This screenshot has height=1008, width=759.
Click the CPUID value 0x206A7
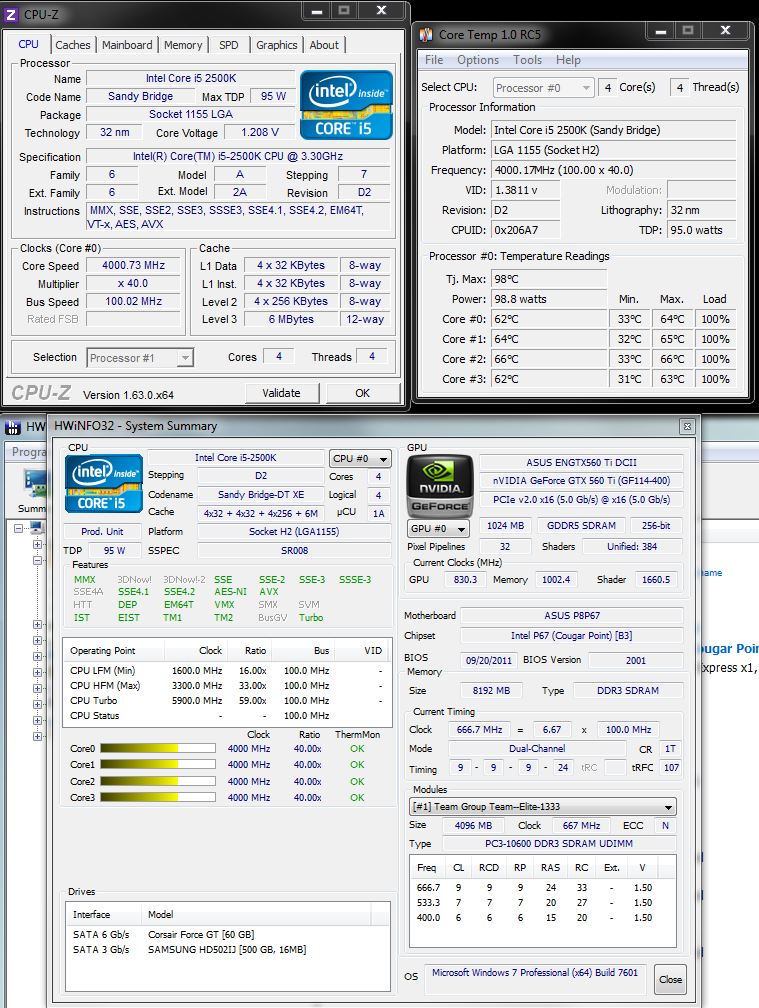(526, 230)
